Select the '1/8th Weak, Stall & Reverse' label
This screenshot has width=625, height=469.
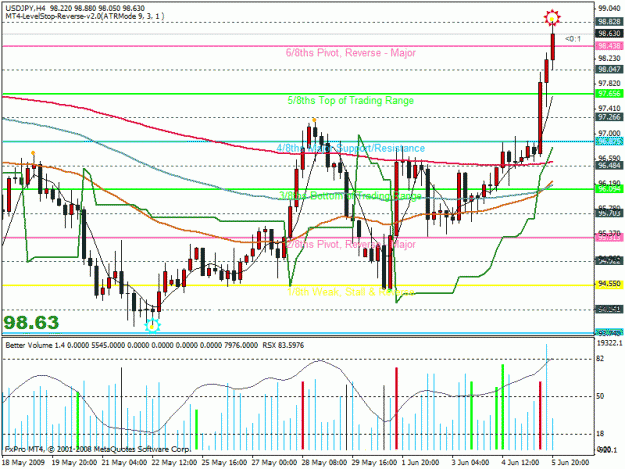point(351,292)
